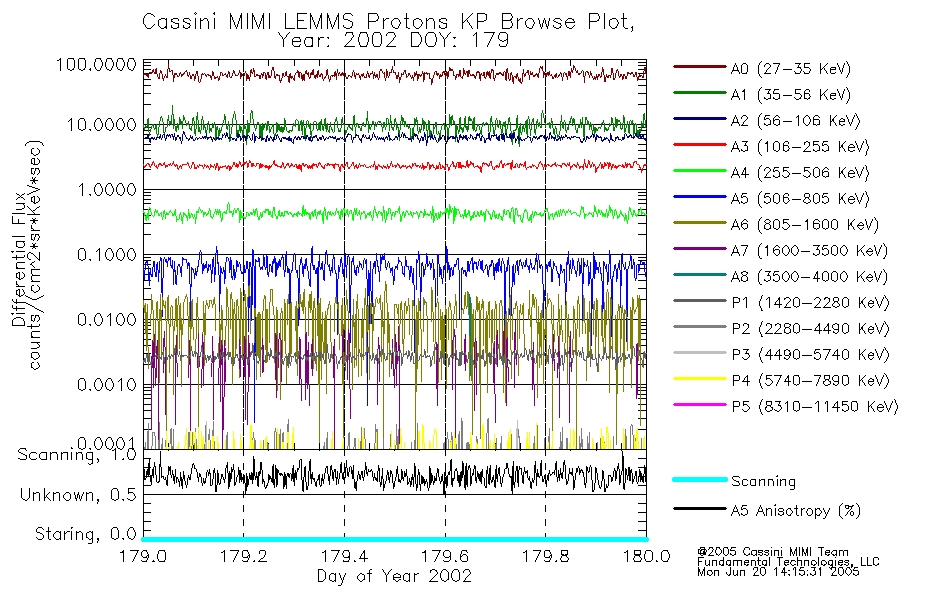Viewport: 950px width, 600px height.
Task: Click the purple A7 legend line swatch
Action: (700, 248)
